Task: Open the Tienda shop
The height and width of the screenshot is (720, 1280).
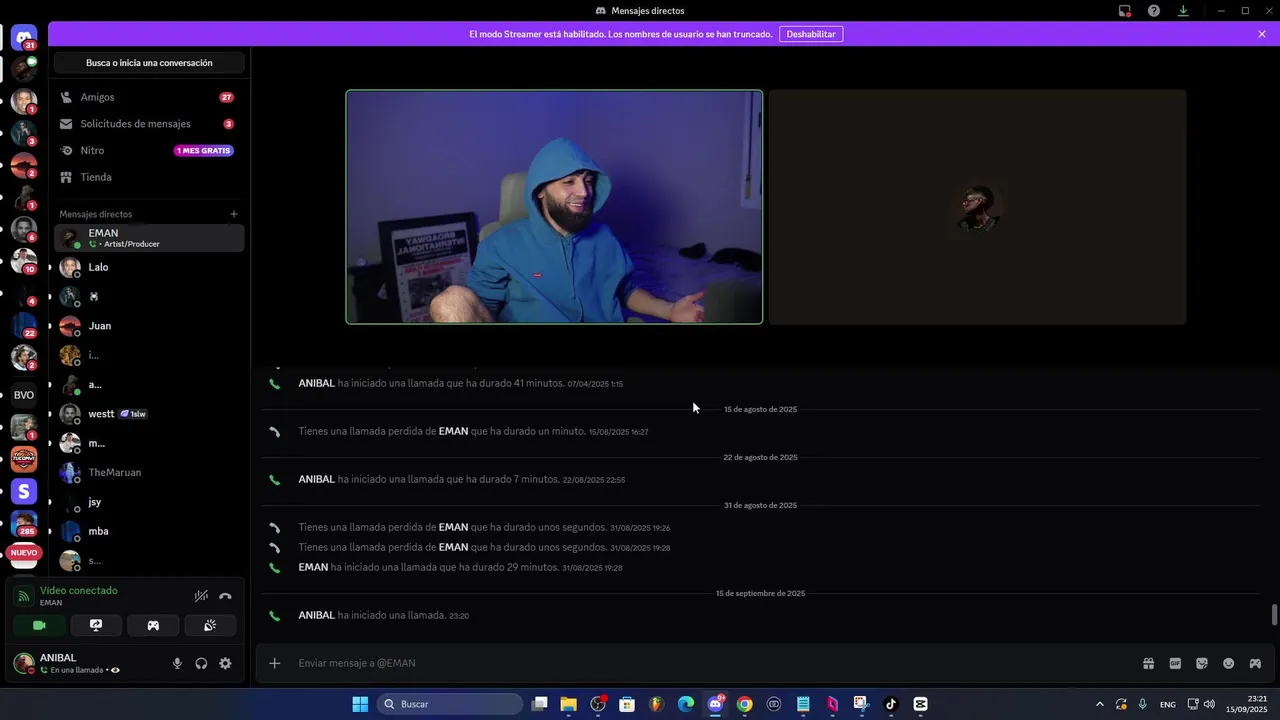Action: [149, 177]
